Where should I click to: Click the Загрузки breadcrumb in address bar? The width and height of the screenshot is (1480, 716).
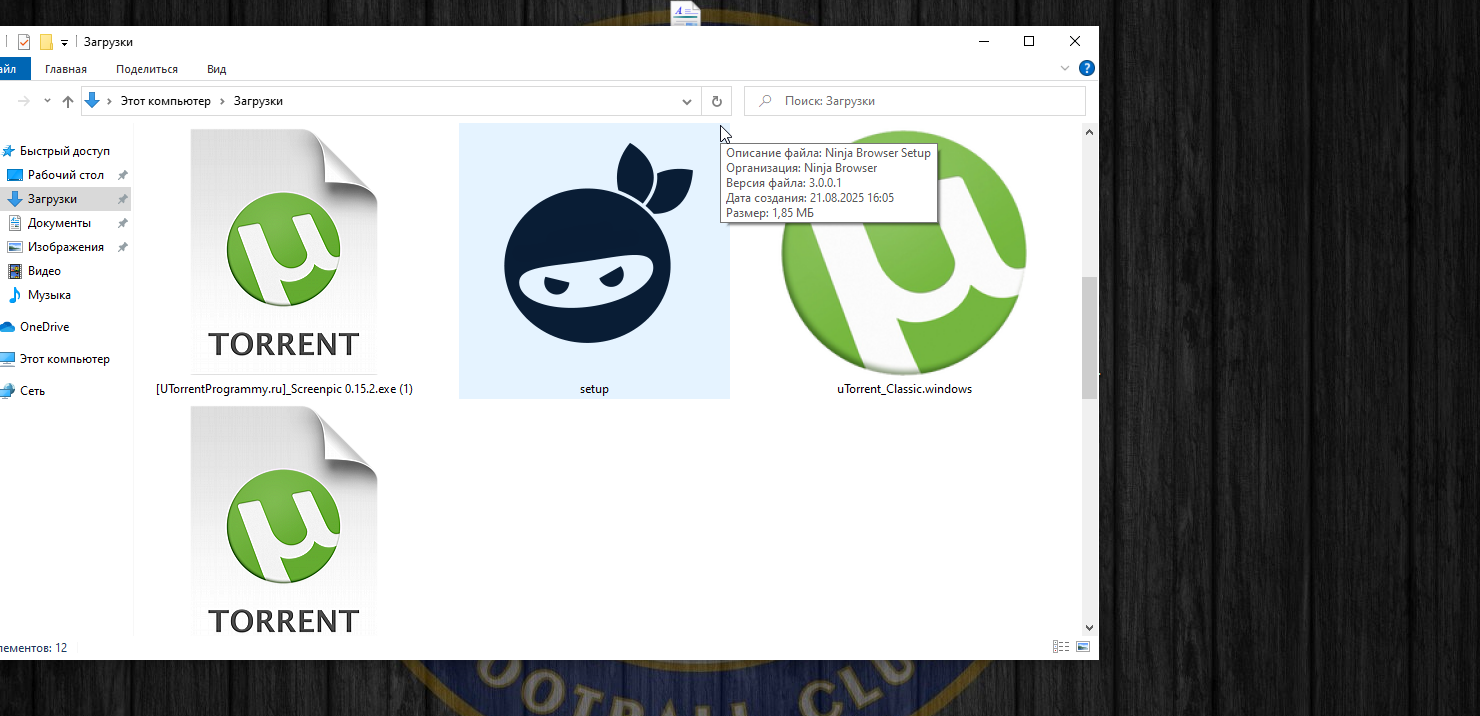click(x=258, y=101)
